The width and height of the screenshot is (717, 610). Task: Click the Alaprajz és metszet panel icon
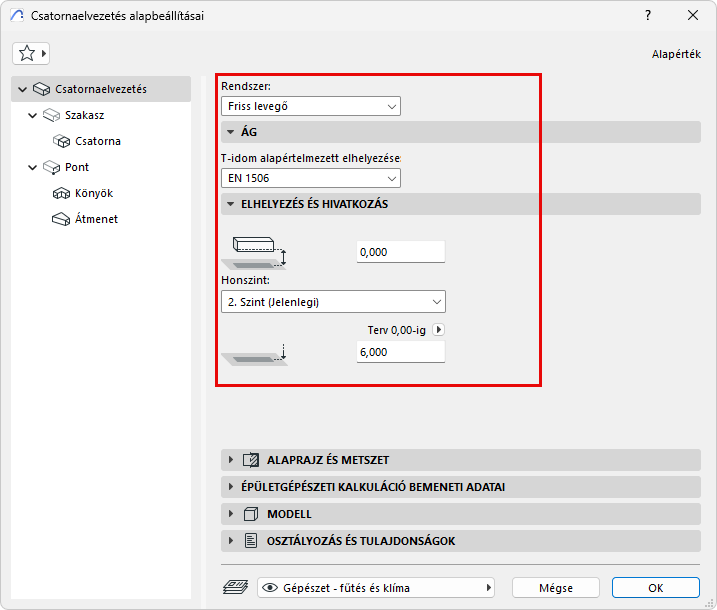251,460
